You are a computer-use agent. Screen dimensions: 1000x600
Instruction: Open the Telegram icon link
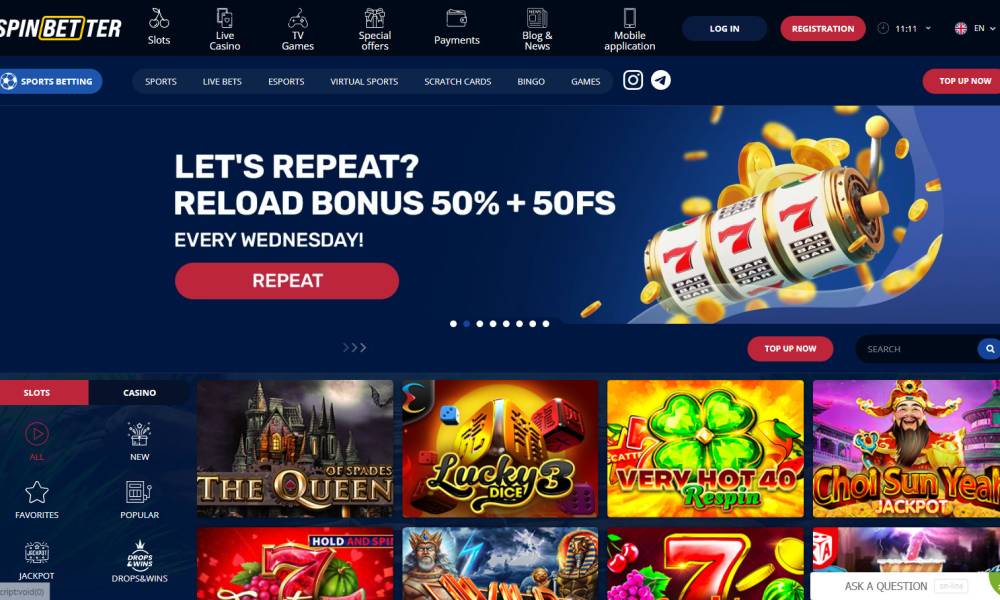pyautogui.click(x=661, y=80)
